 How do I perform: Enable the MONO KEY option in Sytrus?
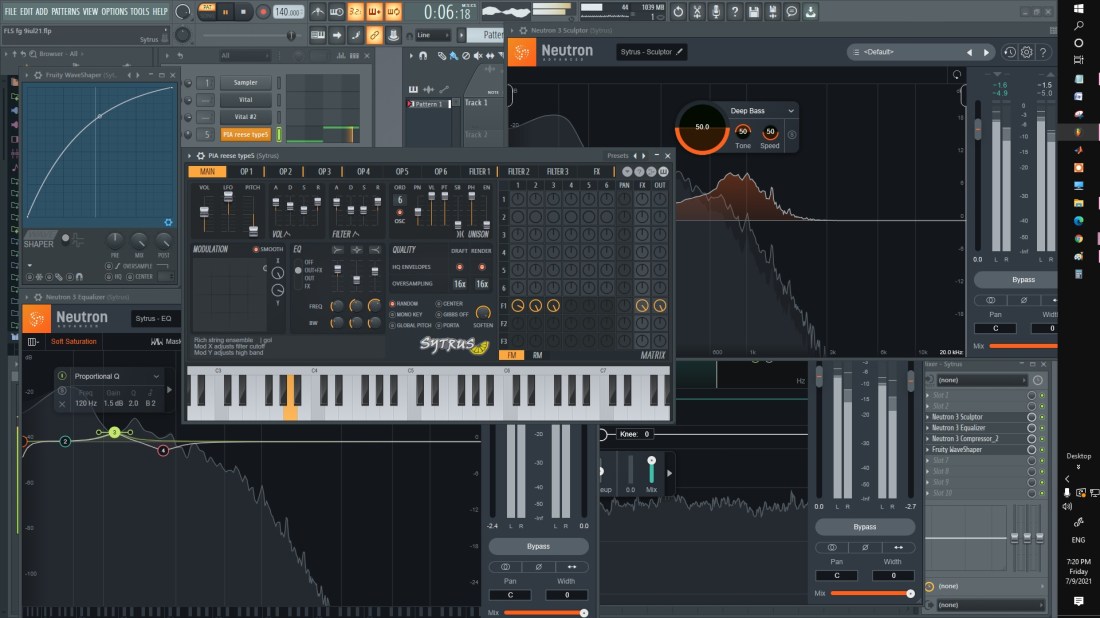[x=393, y=314]
